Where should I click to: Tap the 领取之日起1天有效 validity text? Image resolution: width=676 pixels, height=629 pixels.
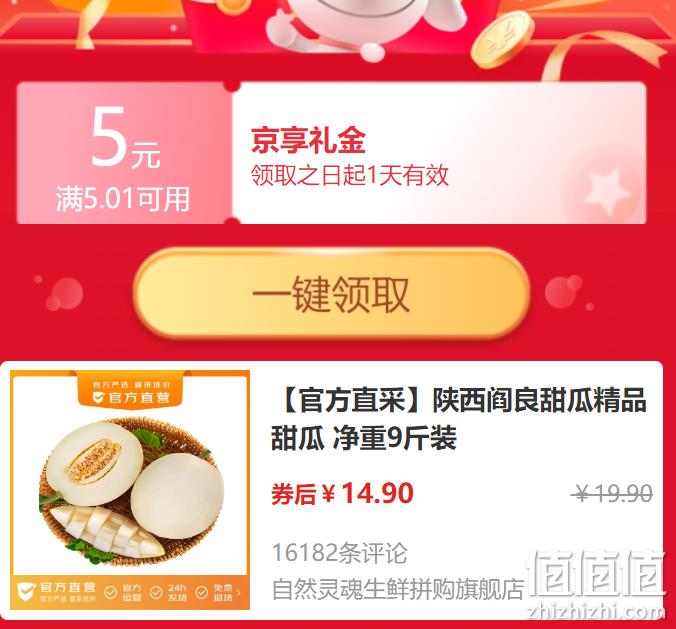coord(350,175)
